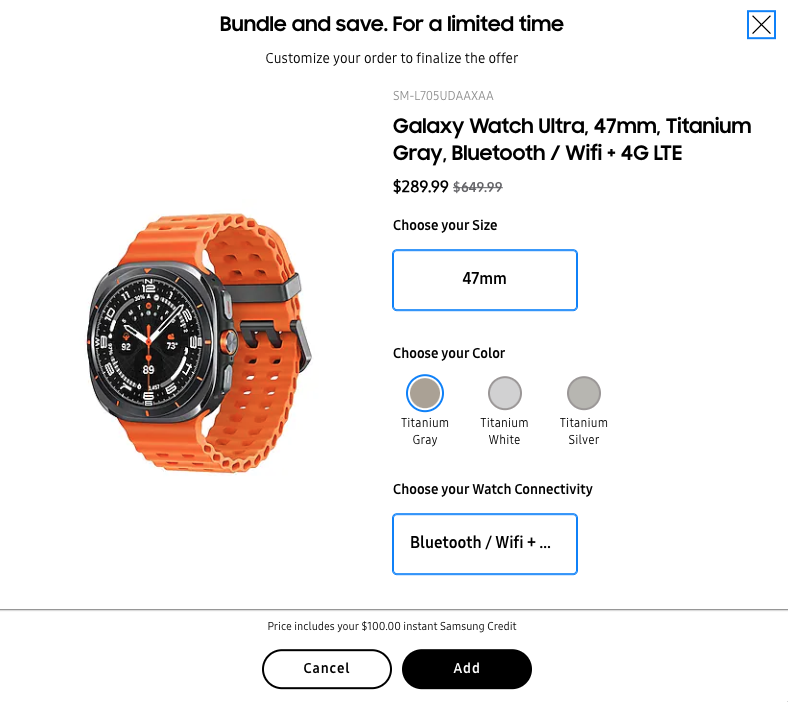788x702 pixels.
Task: Select Bluetooth / Wifi connectivity option
Action: pyautogui.click(x=485, y=543)
